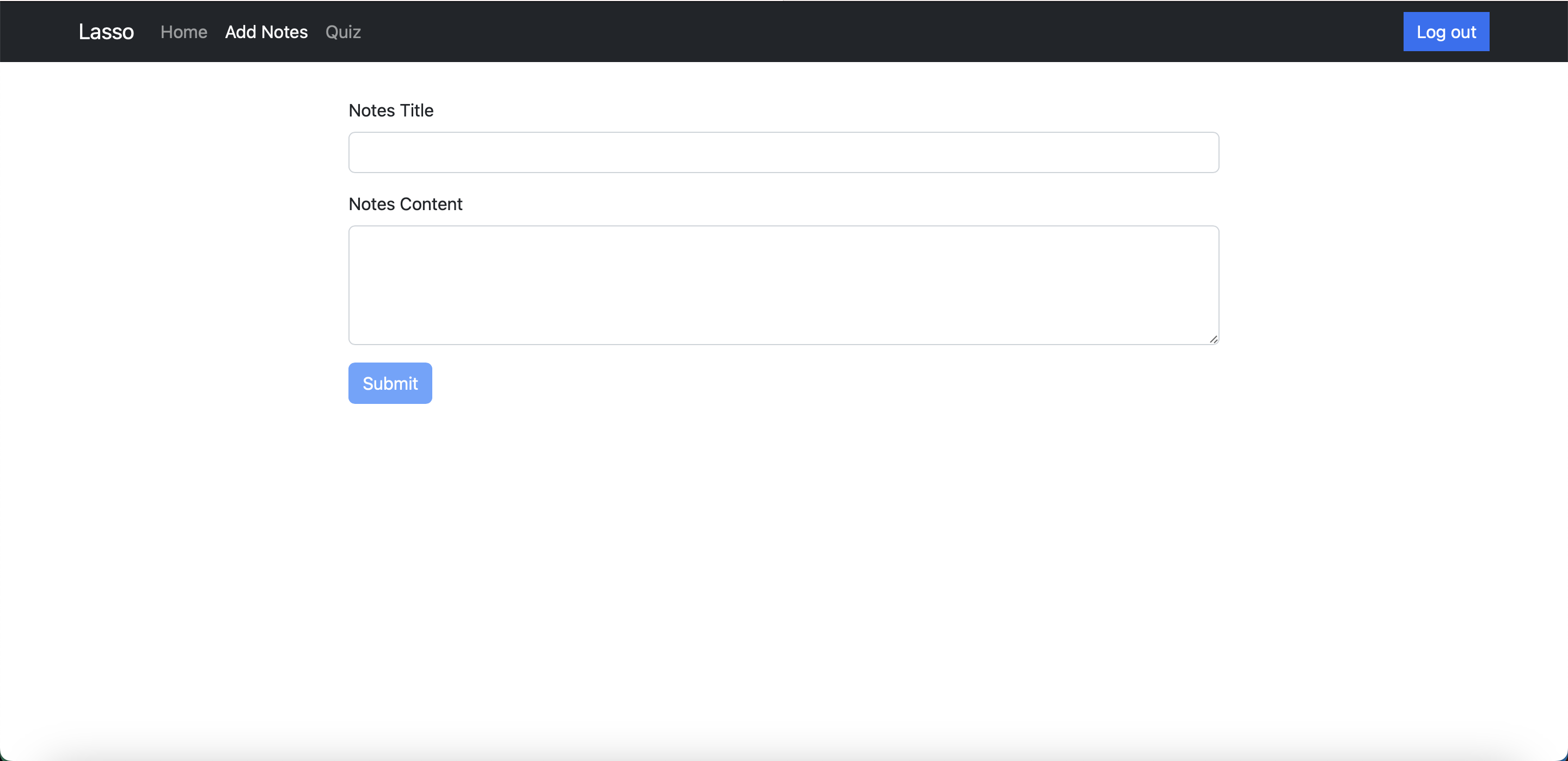This screenshot has width=1568, height=761.
Task: Choose Quiz from the top navbar
Action: (x=342, y=32)
